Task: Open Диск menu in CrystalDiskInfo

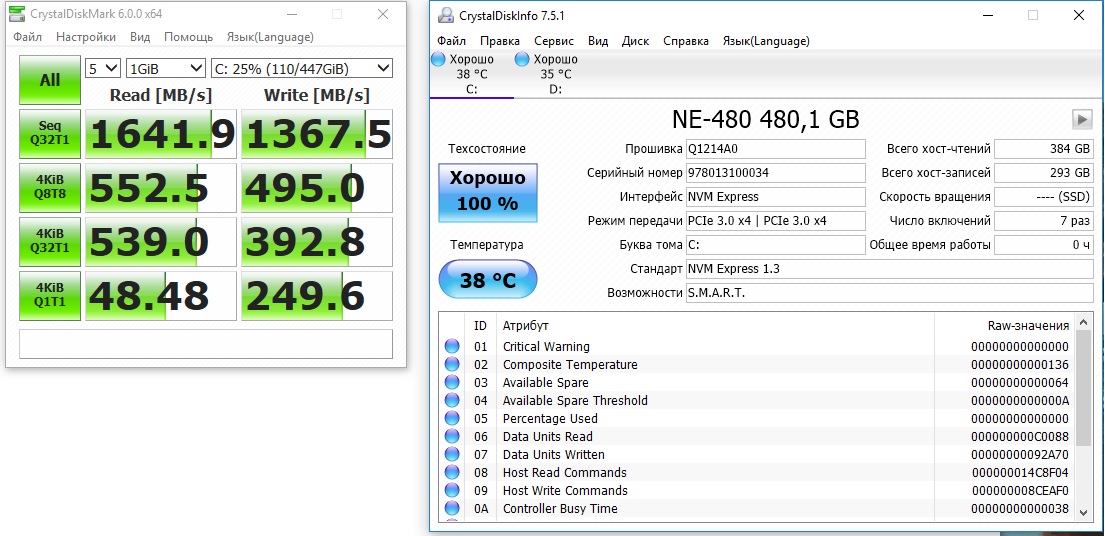Action: point(636,41)
